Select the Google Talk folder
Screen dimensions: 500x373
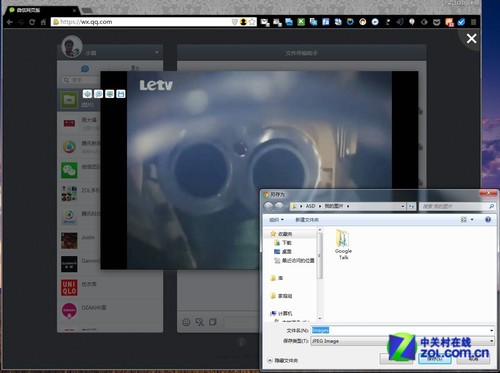[343, 245]
